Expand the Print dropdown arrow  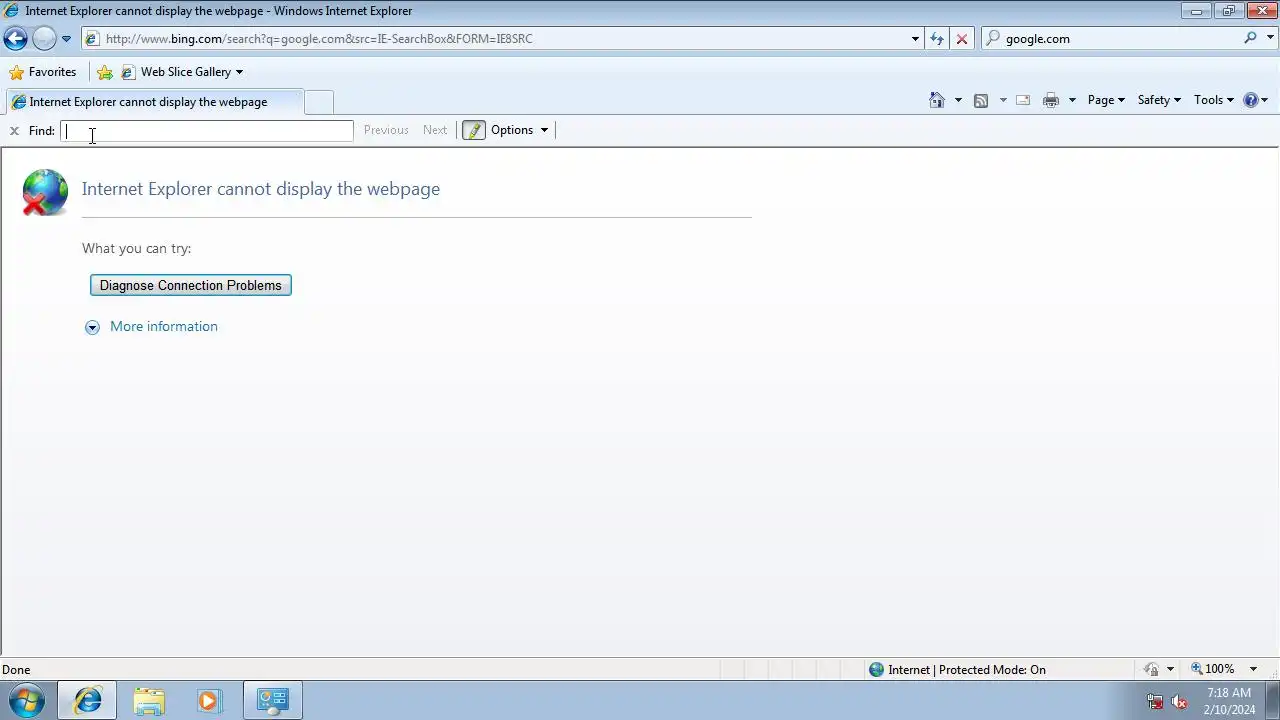coord(1072,100)
